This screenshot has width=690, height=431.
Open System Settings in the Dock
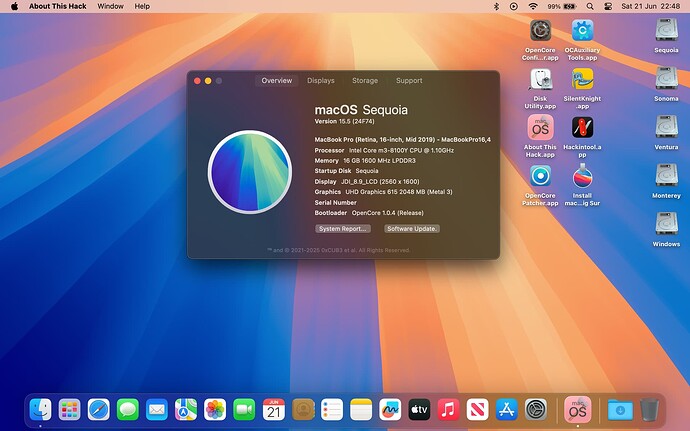[x=536, y=410]
